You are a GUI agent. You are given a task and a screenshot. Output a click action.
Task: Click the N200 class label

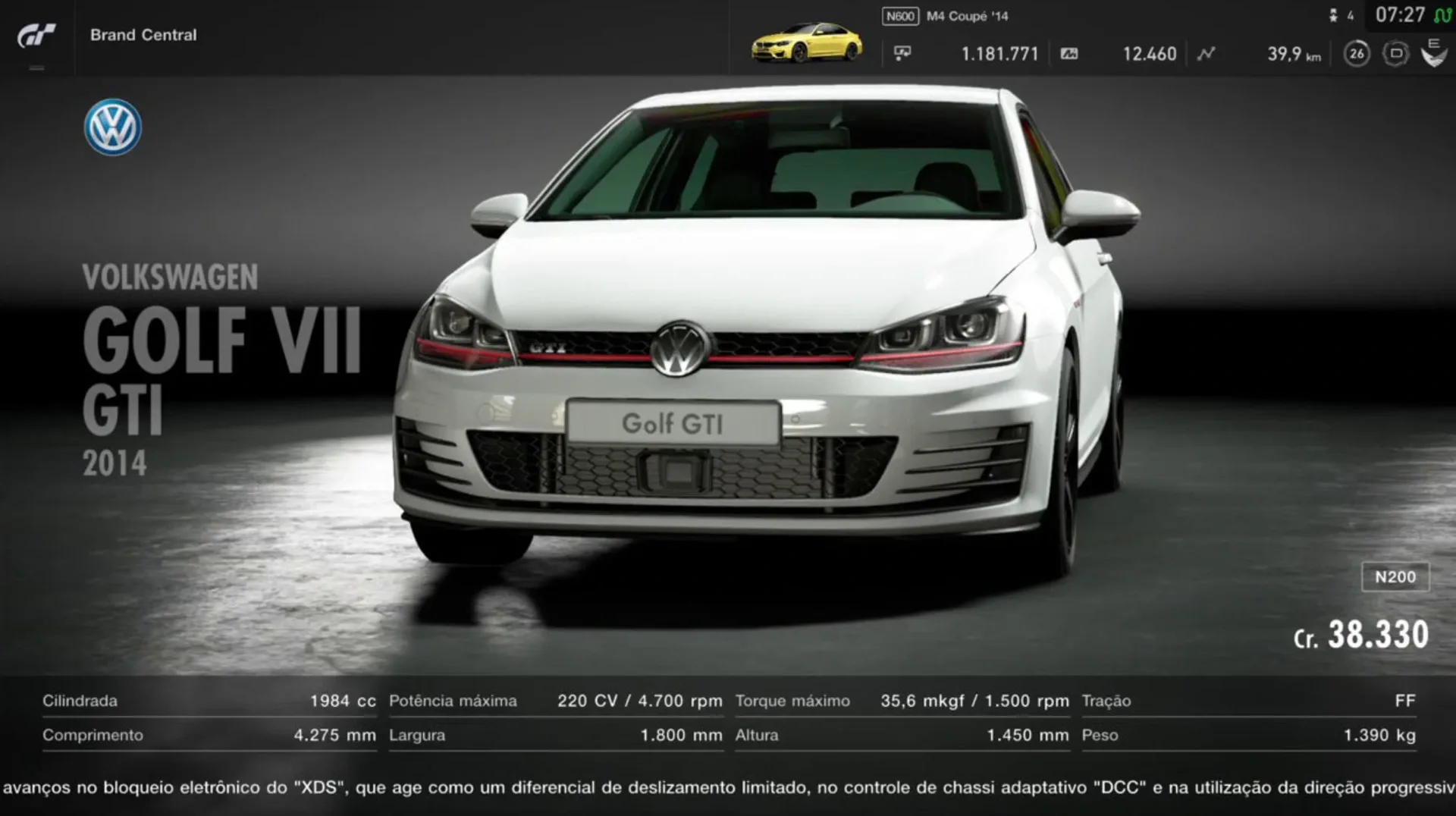[1395, 577]
